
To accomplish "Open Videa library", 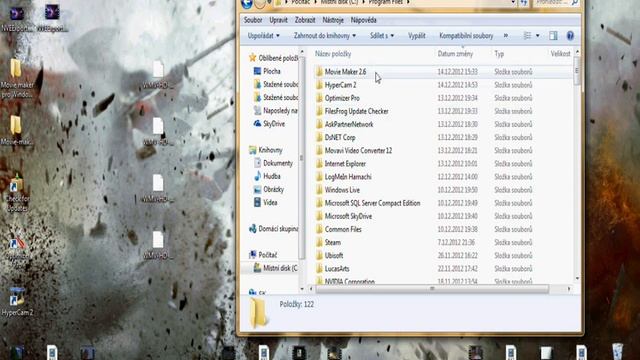I will [265, 202].
